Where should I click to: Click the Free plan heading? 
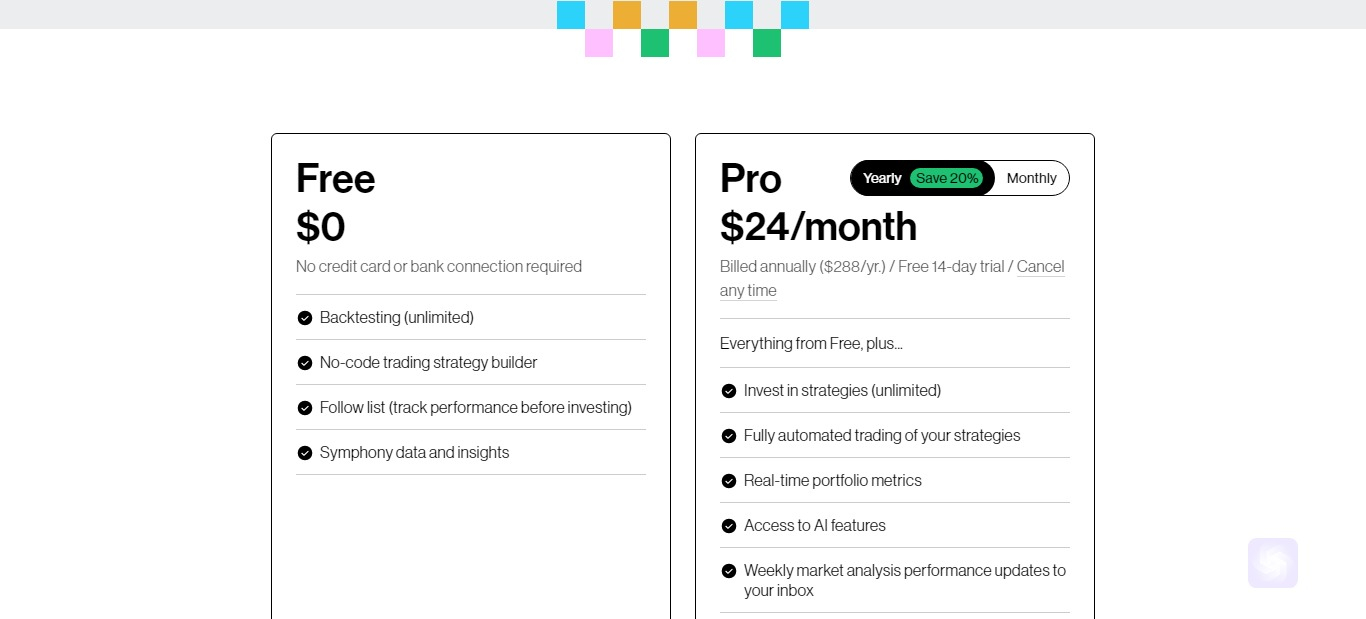click(x=336, y=179)
